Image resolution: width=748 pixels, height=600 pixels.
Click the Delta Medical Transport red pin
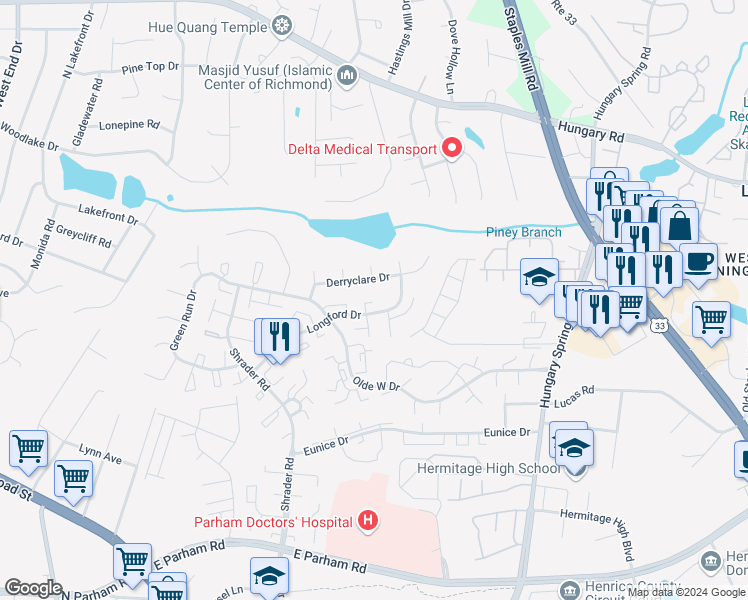click(451, 148)
